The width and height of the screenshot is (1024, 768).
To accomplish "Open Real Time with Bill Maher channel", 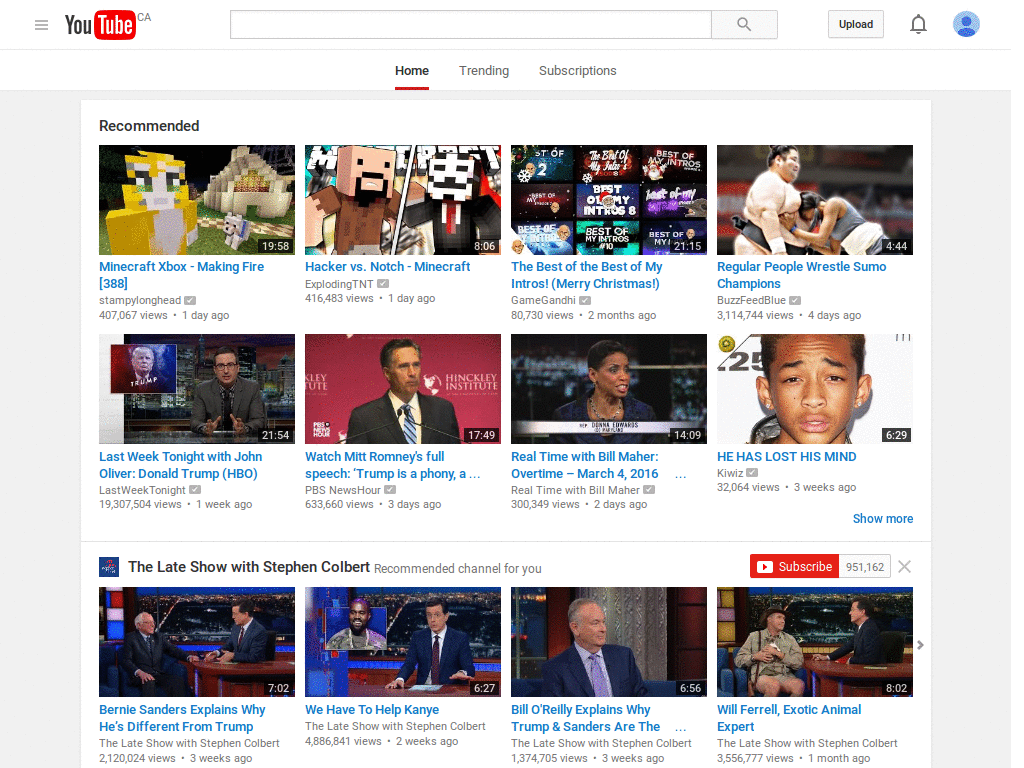I will pyautogui.click(x=575, y=490).
